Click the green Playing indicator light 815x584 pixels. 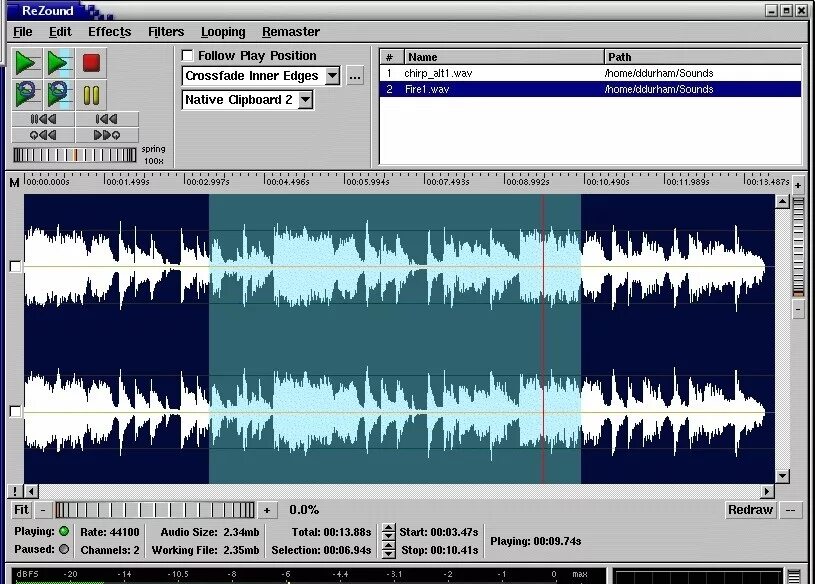[64, 532]
